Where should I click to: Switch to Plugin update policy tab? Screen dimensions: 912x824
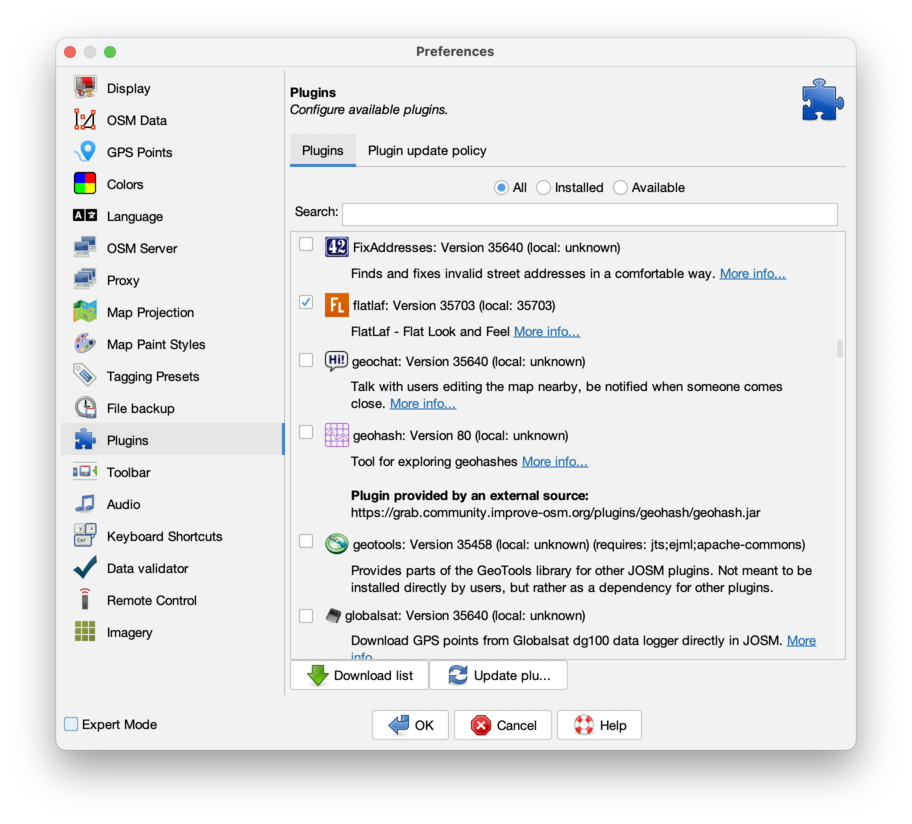[427, 150]
